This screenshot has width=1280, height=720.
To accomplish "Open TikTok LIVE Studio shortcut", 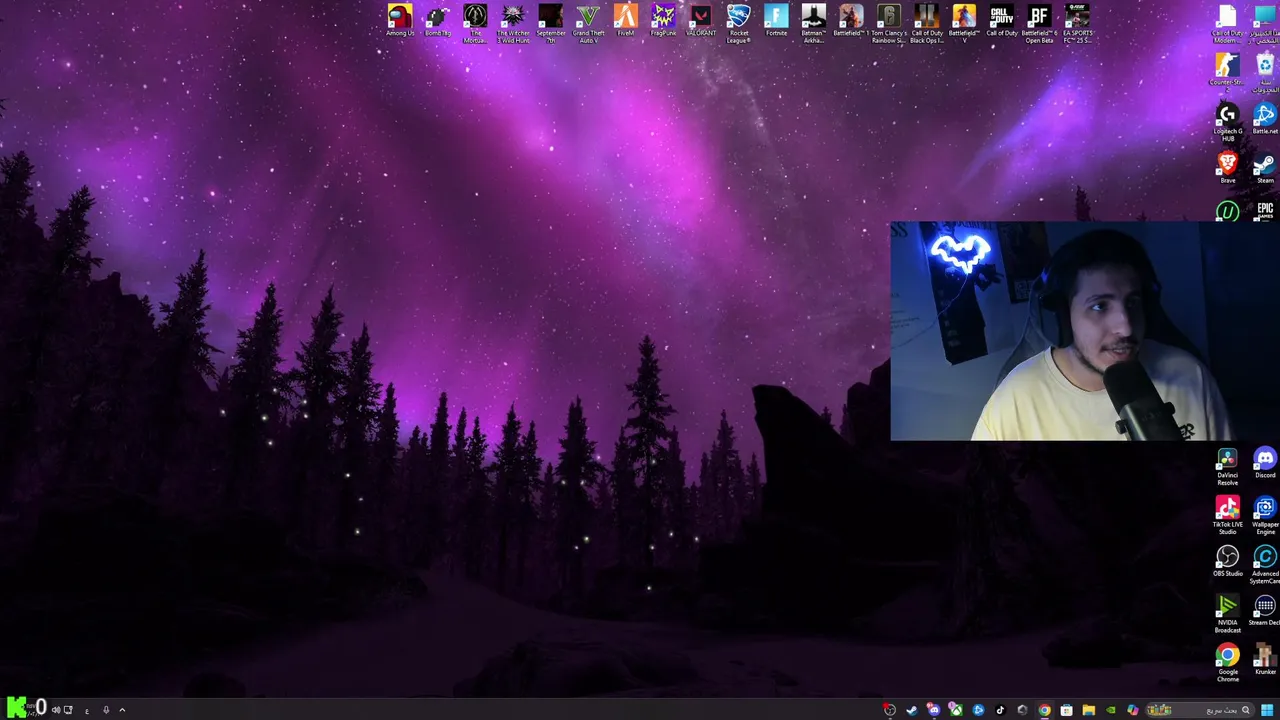I will pos(1227,516).
